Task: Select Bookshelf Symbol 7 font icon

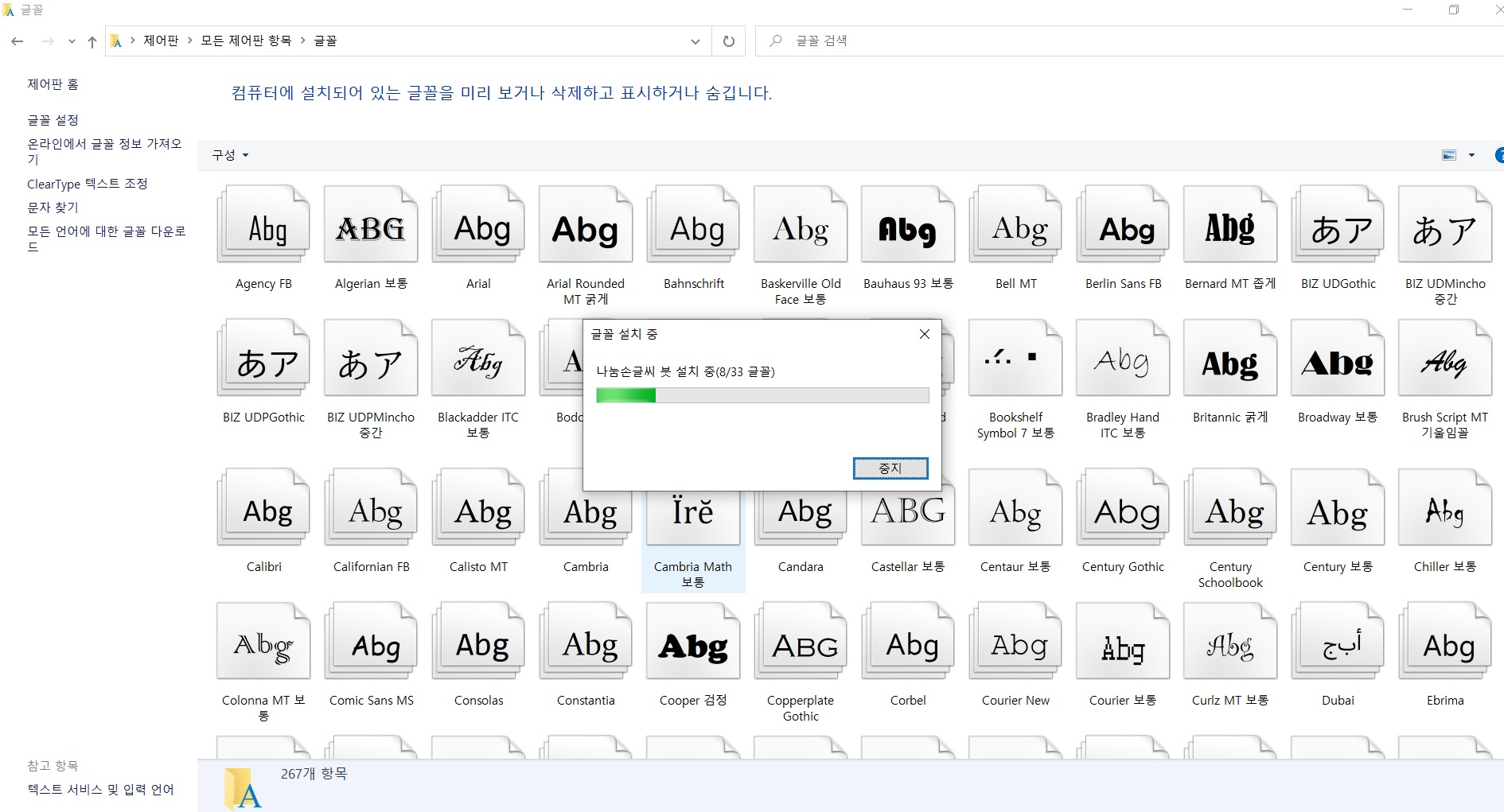Action: coord(1015,358)
